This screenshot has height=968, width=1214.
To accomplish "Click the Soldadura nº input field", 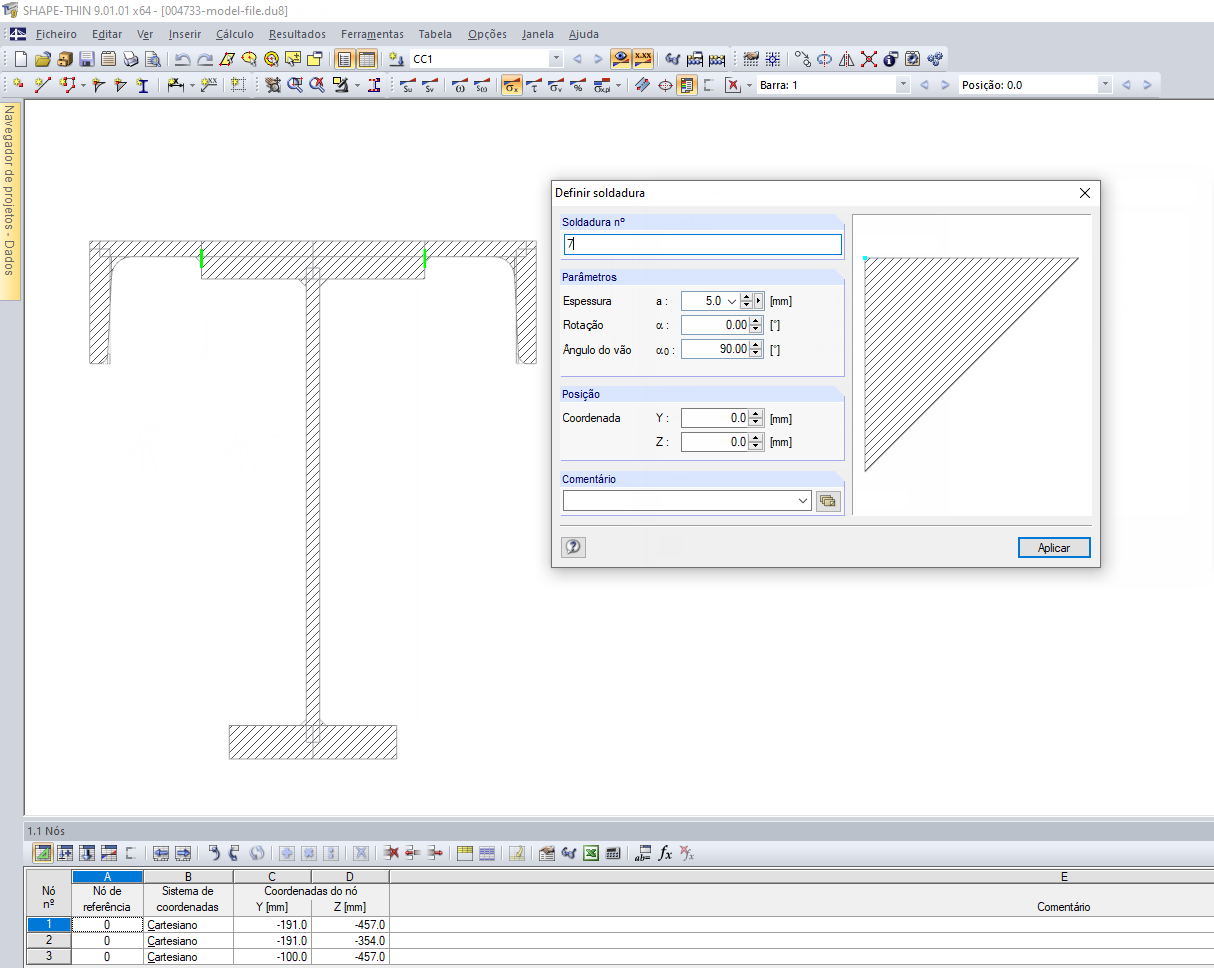I will [703, 244].
